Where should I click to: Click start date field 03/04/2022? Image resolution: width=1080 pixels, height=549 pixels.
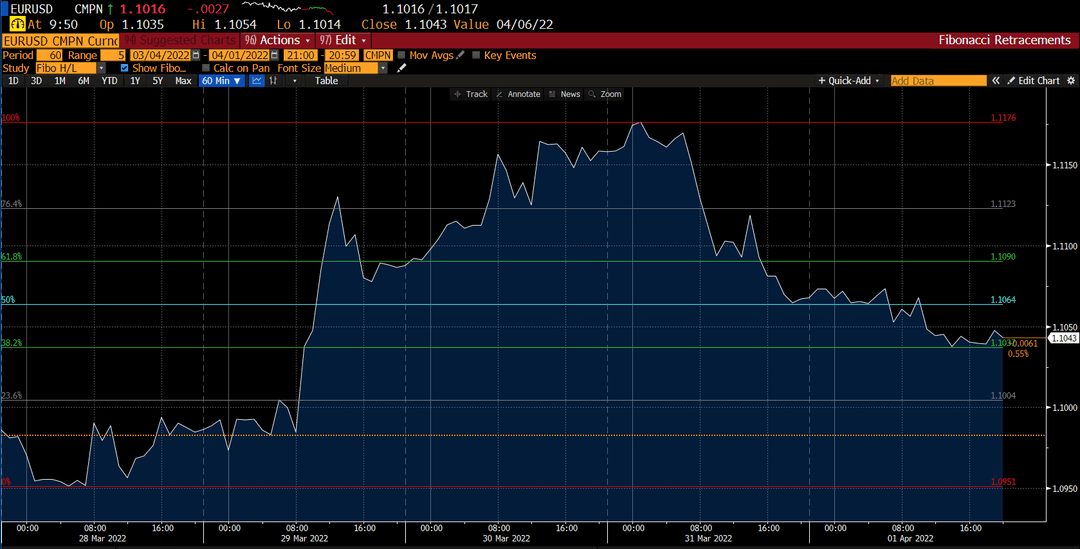coord(161,55)
